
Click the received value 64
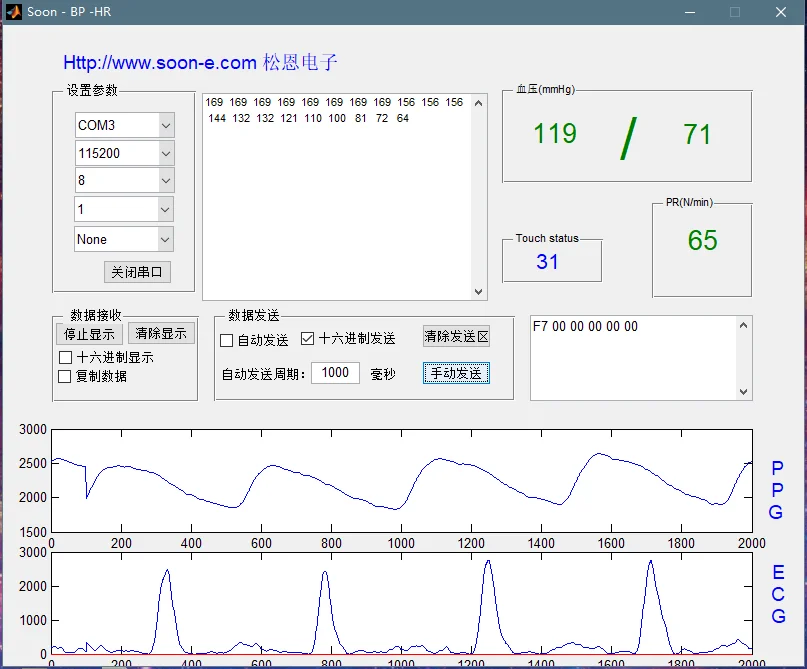(x=402, y=118)
